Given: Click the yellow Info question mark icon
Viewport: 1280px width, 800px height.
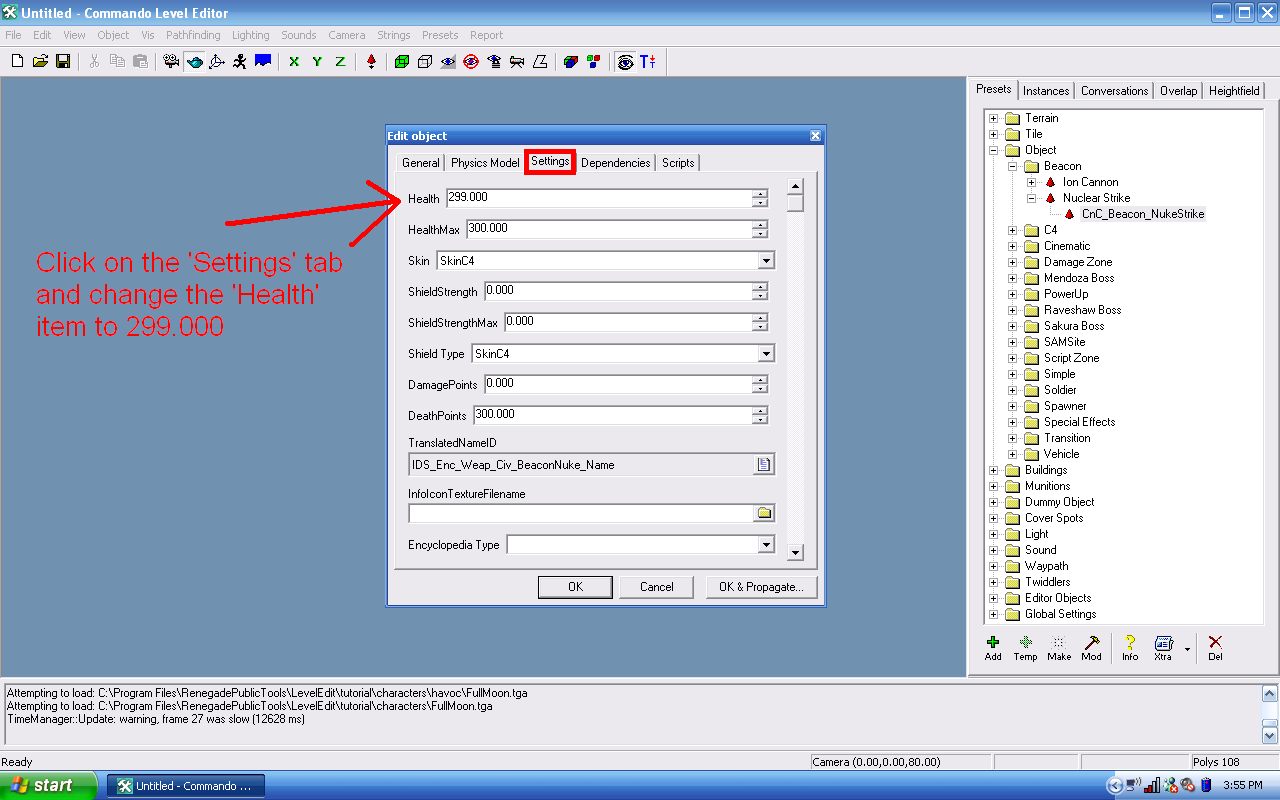Looking at the screenshot, I should click(1130, 646).
